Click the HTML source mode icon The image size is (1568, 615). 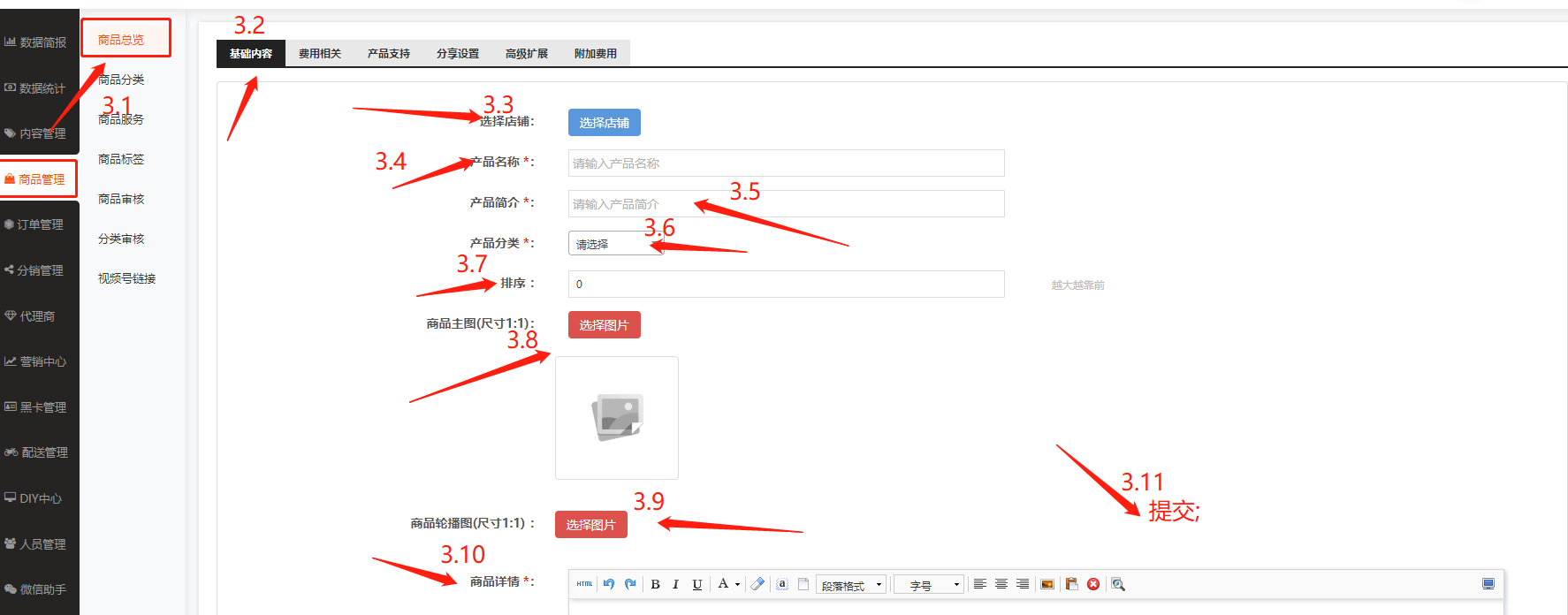(584, 584)
